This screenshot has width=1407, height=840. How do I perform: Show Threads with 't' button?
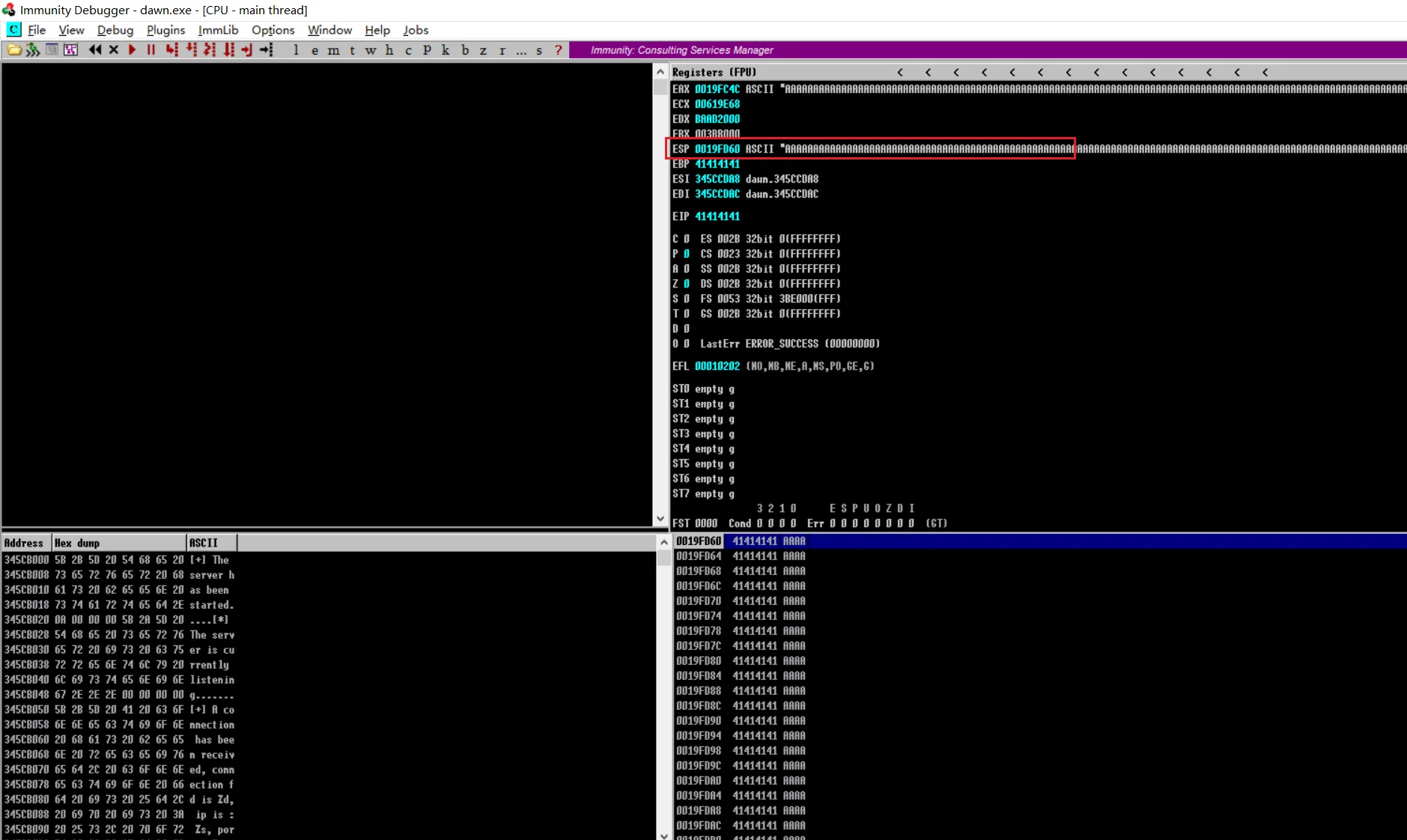click(x=352, y=50)
